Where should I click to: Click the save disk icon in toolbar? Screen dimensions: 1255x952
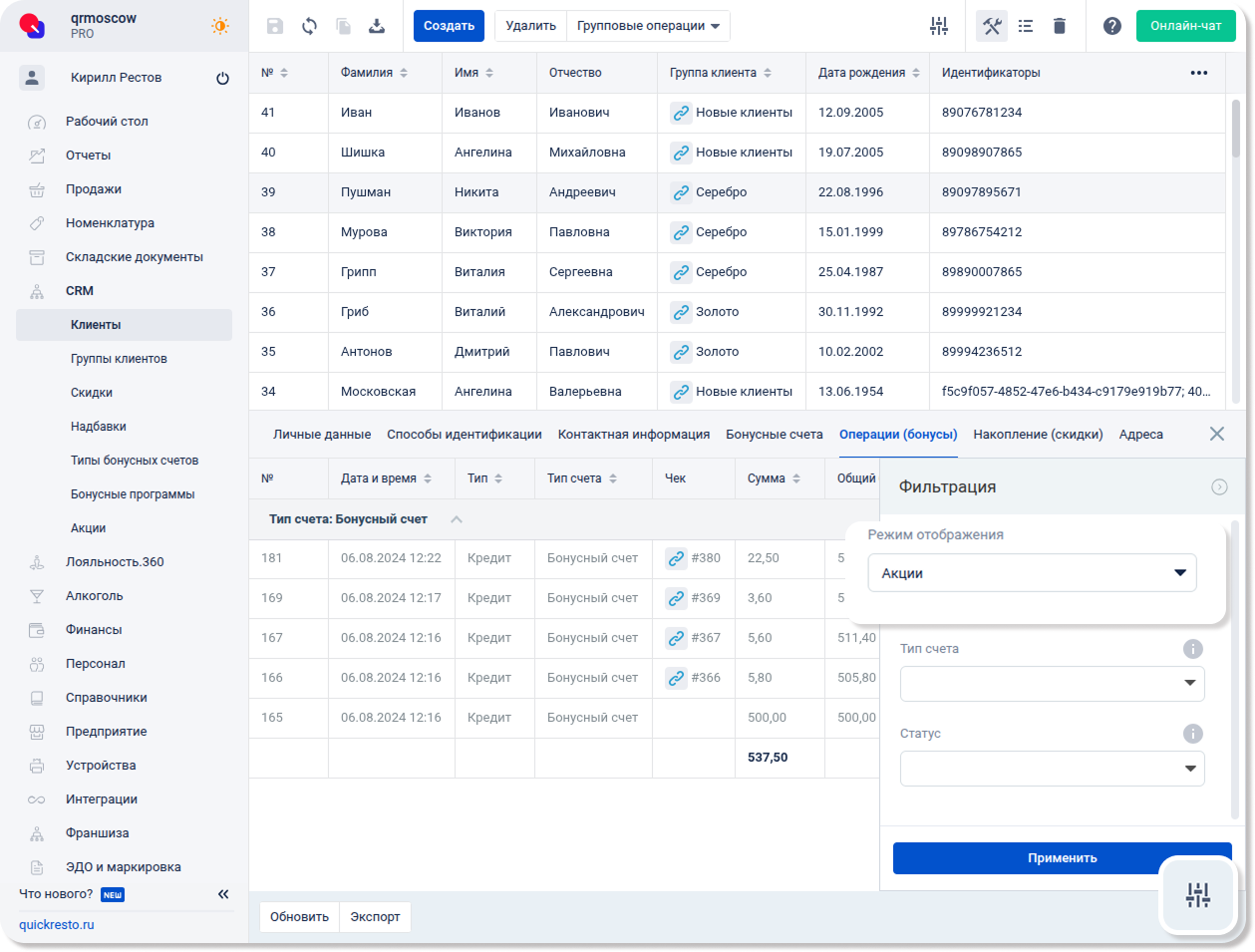pos(275,26)
